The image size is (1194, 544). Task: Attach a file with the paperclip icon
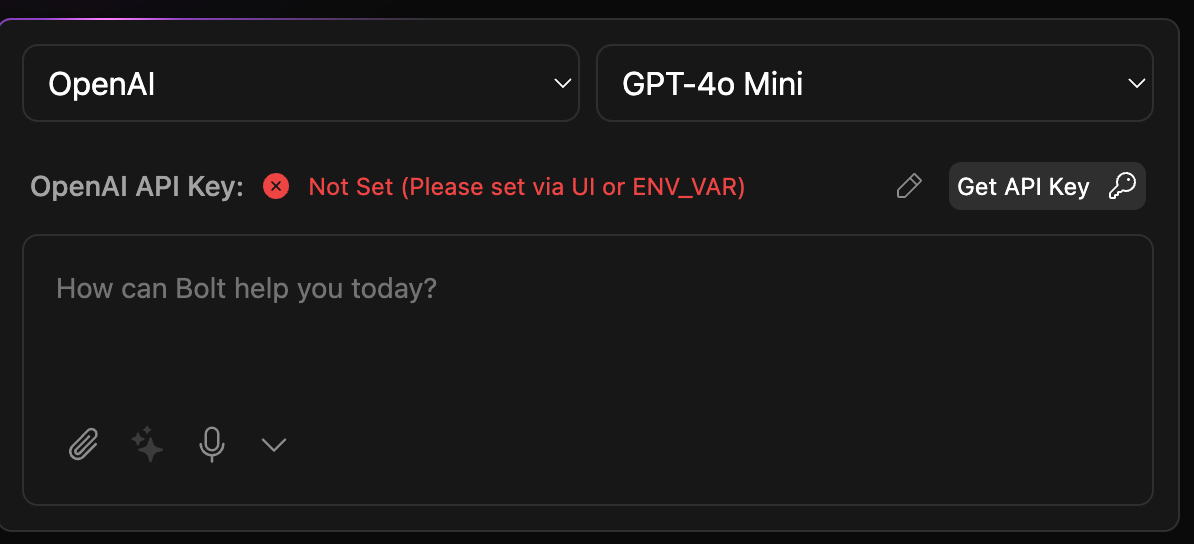pyautogui.click(x=83, y=444)
